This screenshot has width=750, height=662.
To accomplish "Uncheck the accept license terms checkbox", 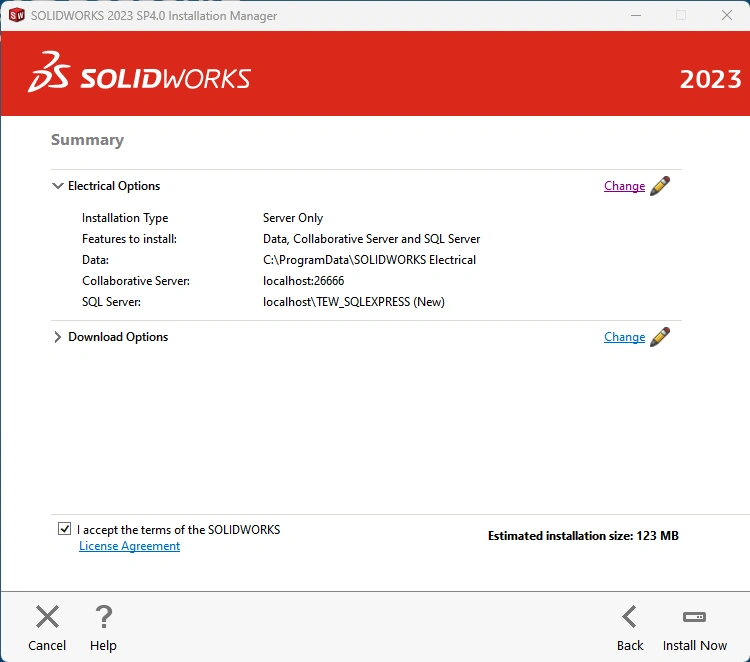I will 64,529.
